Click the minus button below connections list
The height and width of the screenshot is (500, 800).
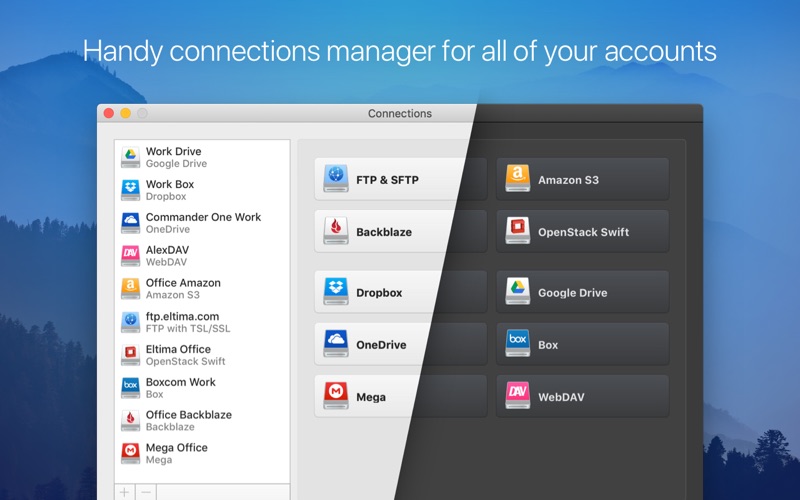pyautogui.click(x=146, y=492)
